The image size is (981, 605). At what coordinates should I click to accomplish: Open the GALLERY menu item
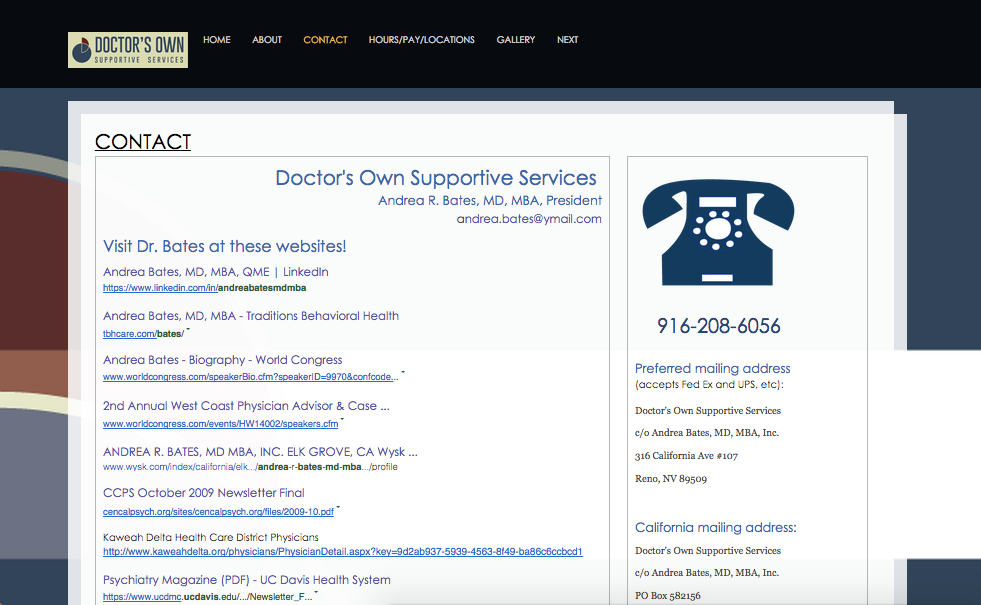point(516,39)
